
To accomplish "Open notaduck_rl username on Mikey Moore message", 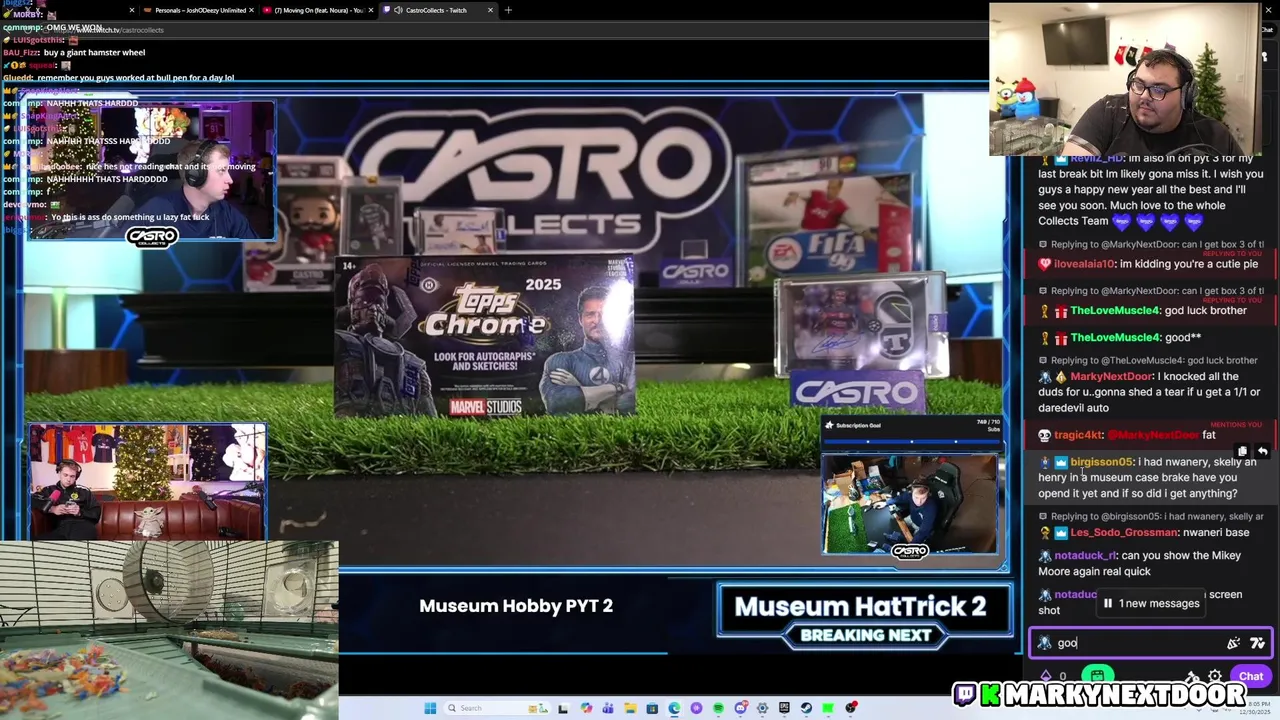I will pos(1084,556).
